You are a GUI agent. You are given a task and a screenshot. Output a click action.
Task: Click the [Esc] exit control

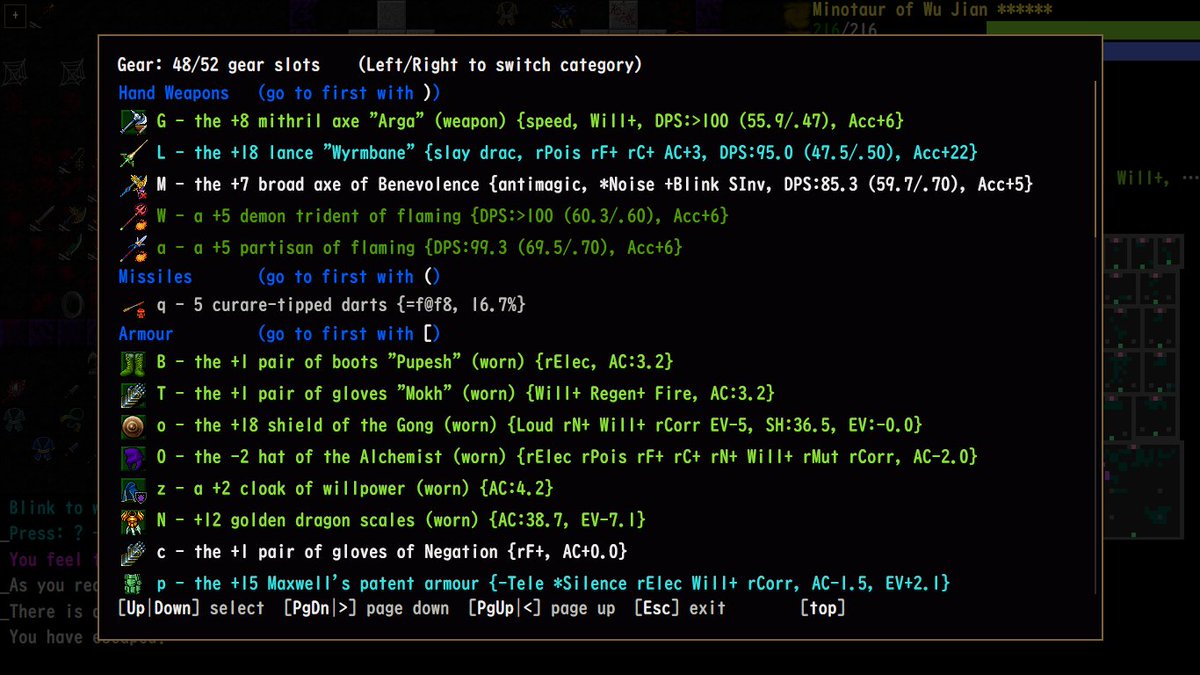[x=680, y=608]
